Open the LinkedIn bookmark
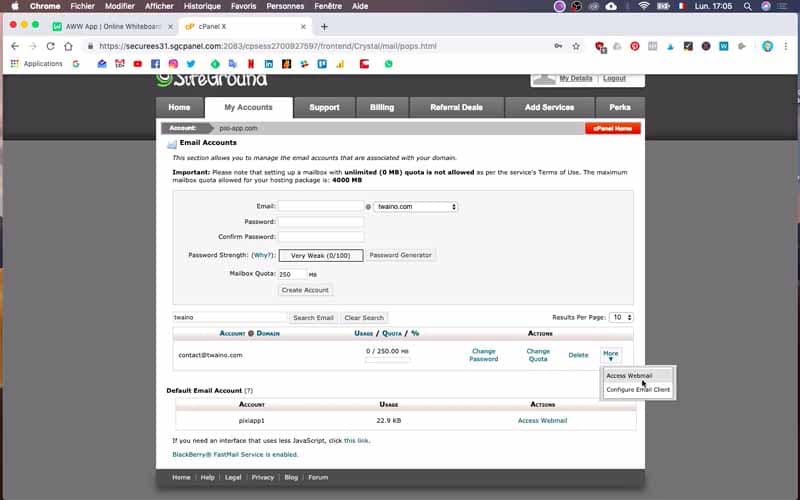The image size is (800, 500). click(x=268, y=64)
